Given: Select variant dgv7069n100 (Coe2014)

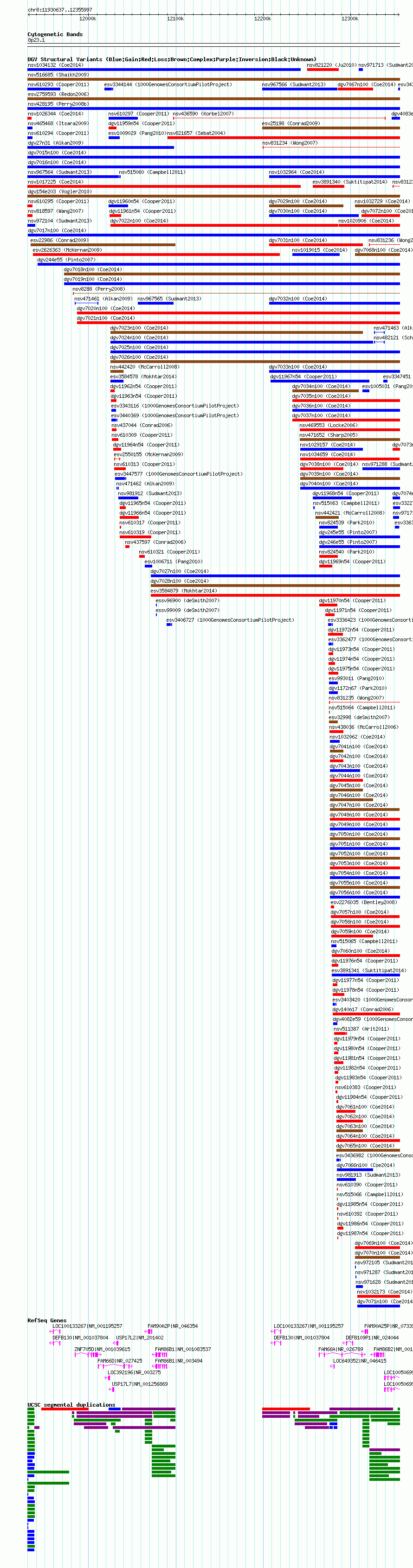Looking at the screenshot, I should (x=384, y=1243).
